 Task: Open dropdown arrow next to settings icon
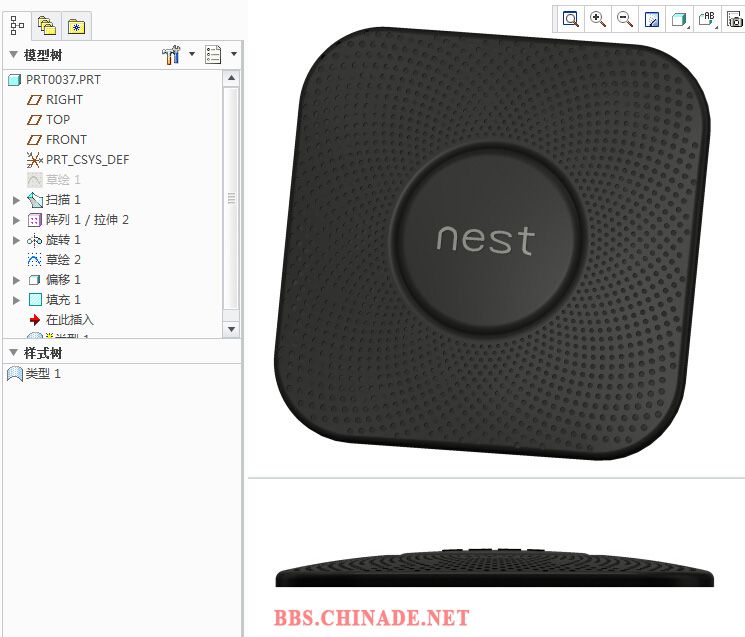(192, 54)
